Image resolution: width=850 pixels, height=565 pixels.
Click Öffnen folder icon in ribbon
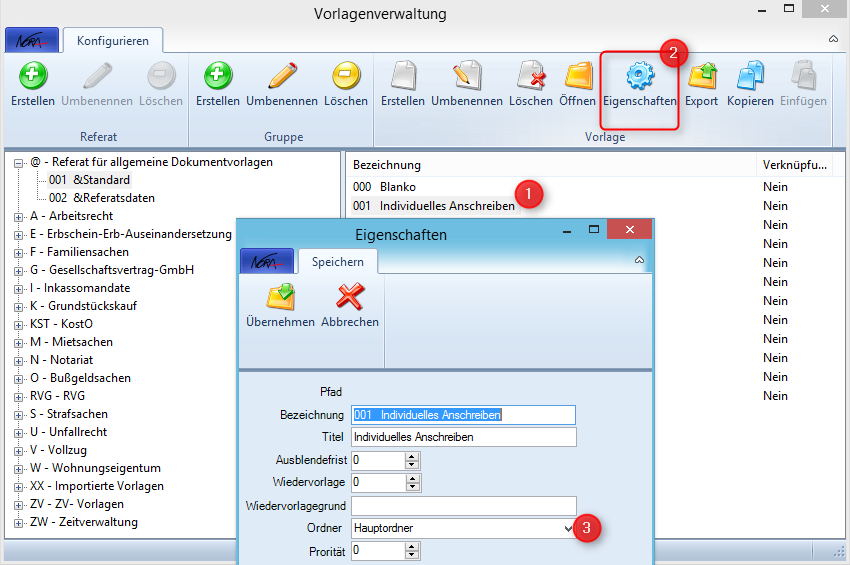tap(577, 77)
